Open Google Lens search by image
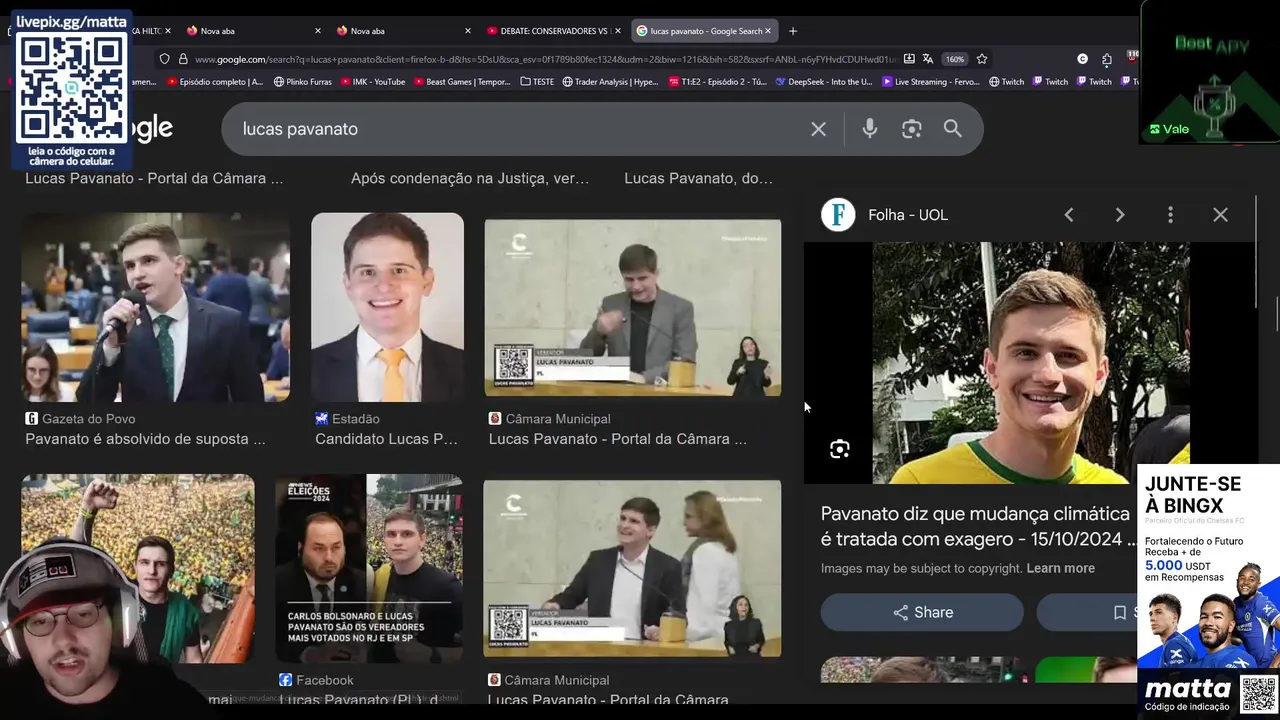This screenshot has height=720, width=1280. point(911,129)
